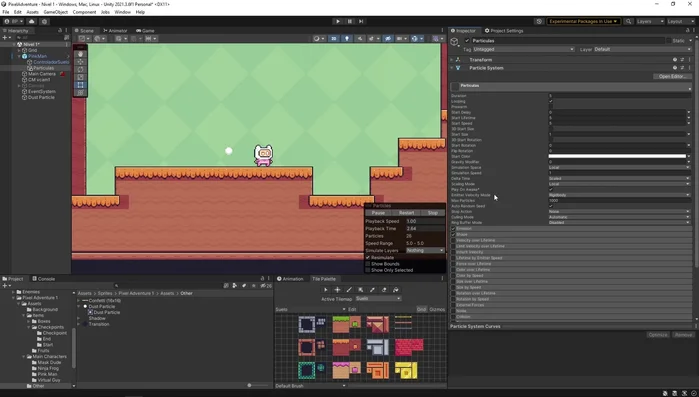Expand the Transform component
The width and height of the screenshot is (699, 397).
click(452, 60)
